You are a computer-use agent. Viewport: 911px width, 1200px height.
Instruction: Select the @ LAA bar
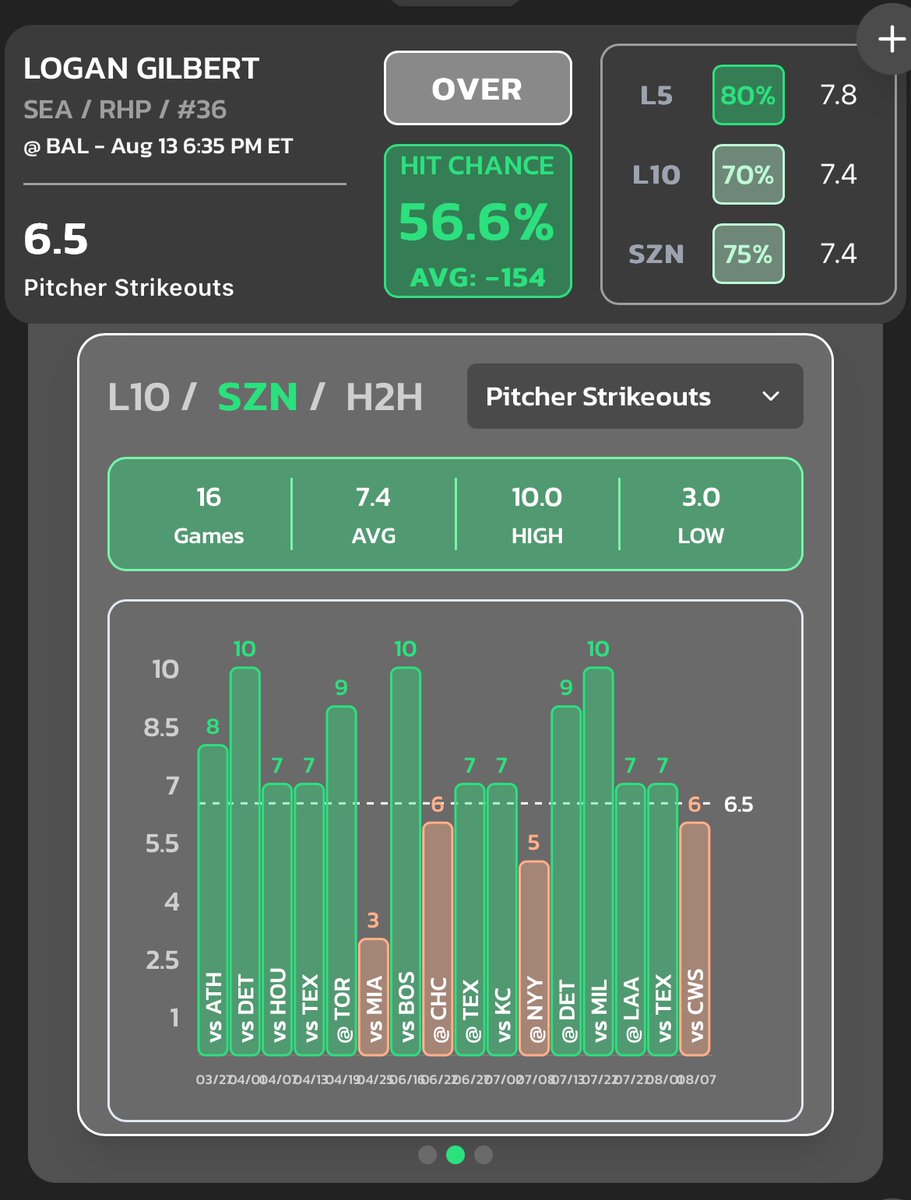pos(630,919)
